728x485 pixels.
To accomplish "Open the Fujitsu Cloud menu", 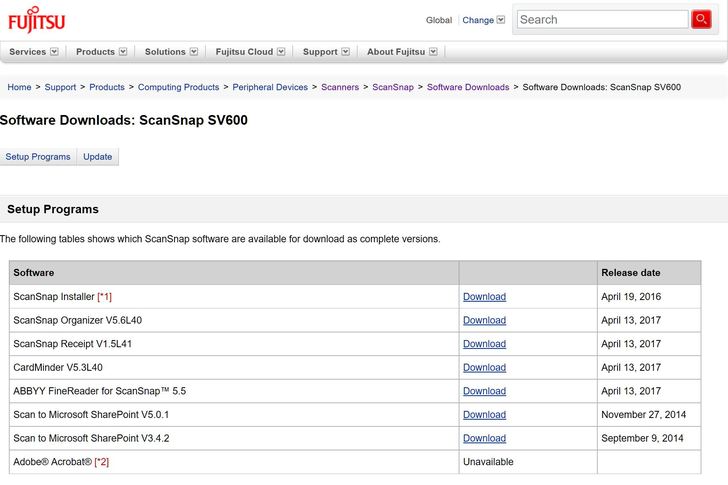I will click(250, 52).
